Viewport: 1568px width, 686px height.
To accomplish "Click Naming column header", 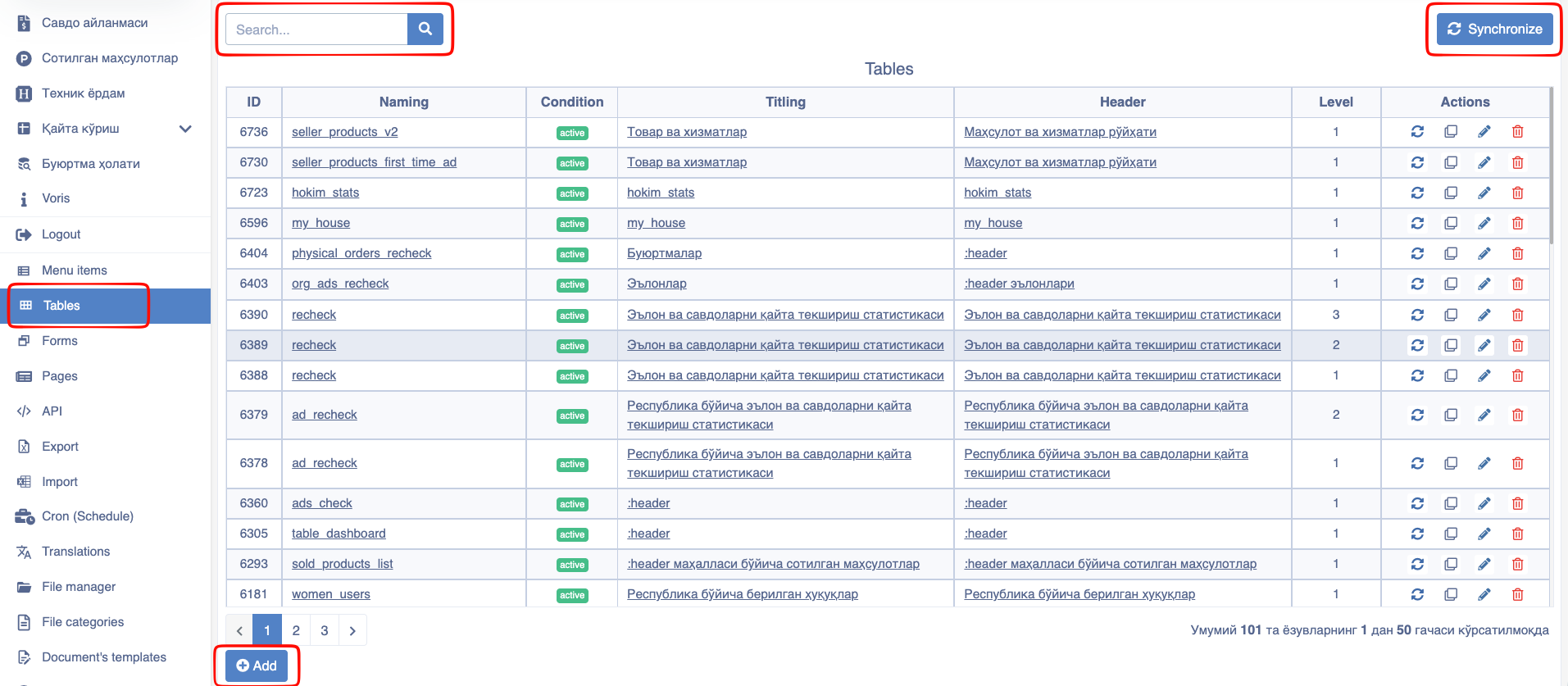I will 404,102.
